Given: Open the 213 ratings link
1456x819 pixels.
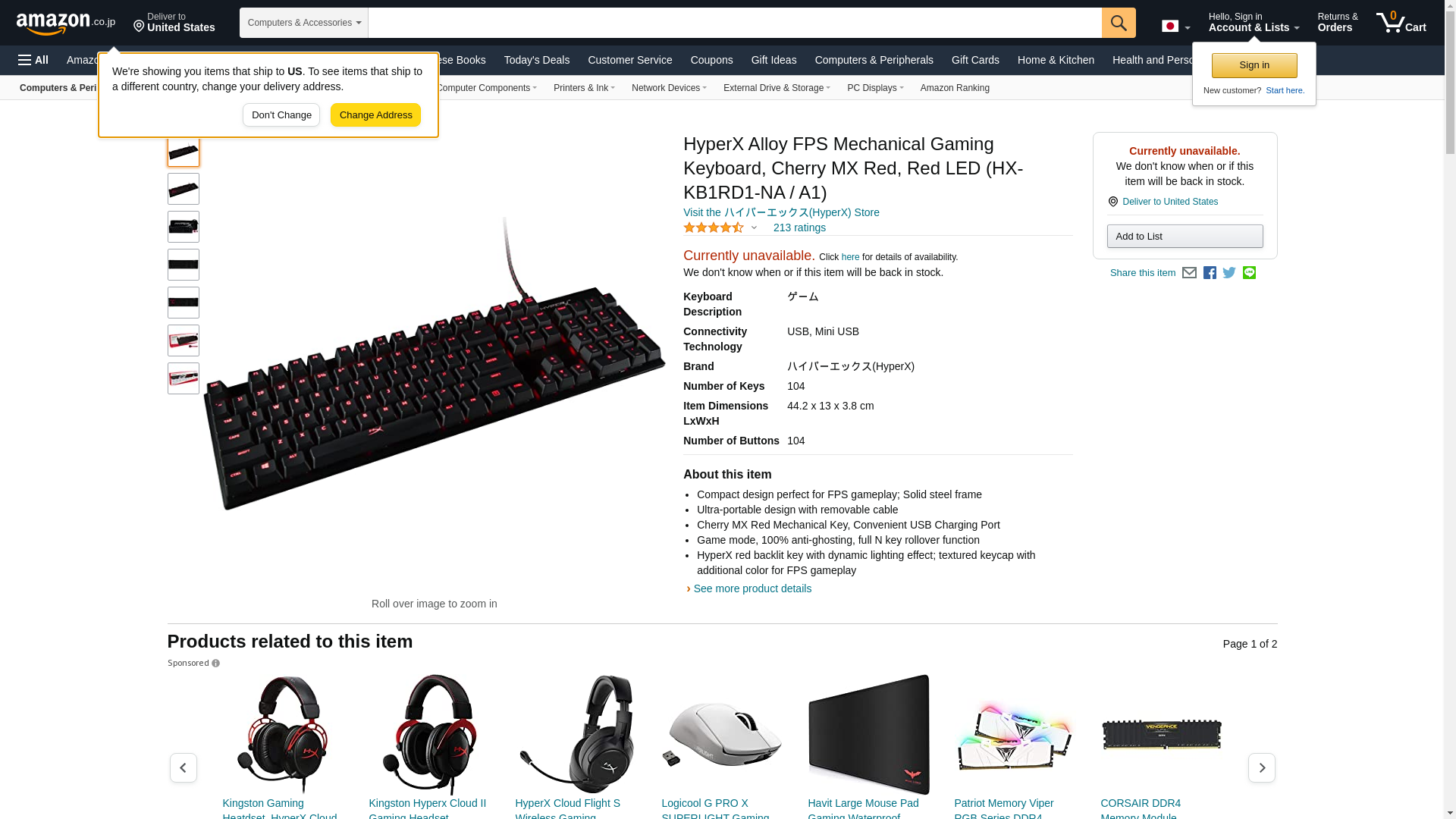Looking at the screenshot, I should 799,227.
